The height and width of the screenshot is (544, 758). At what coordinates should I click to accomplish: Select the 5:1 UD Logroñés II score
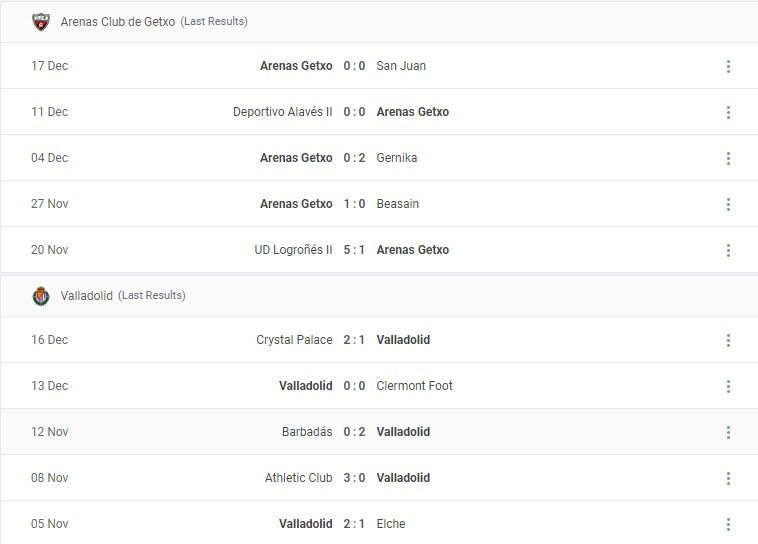point(354,250)
